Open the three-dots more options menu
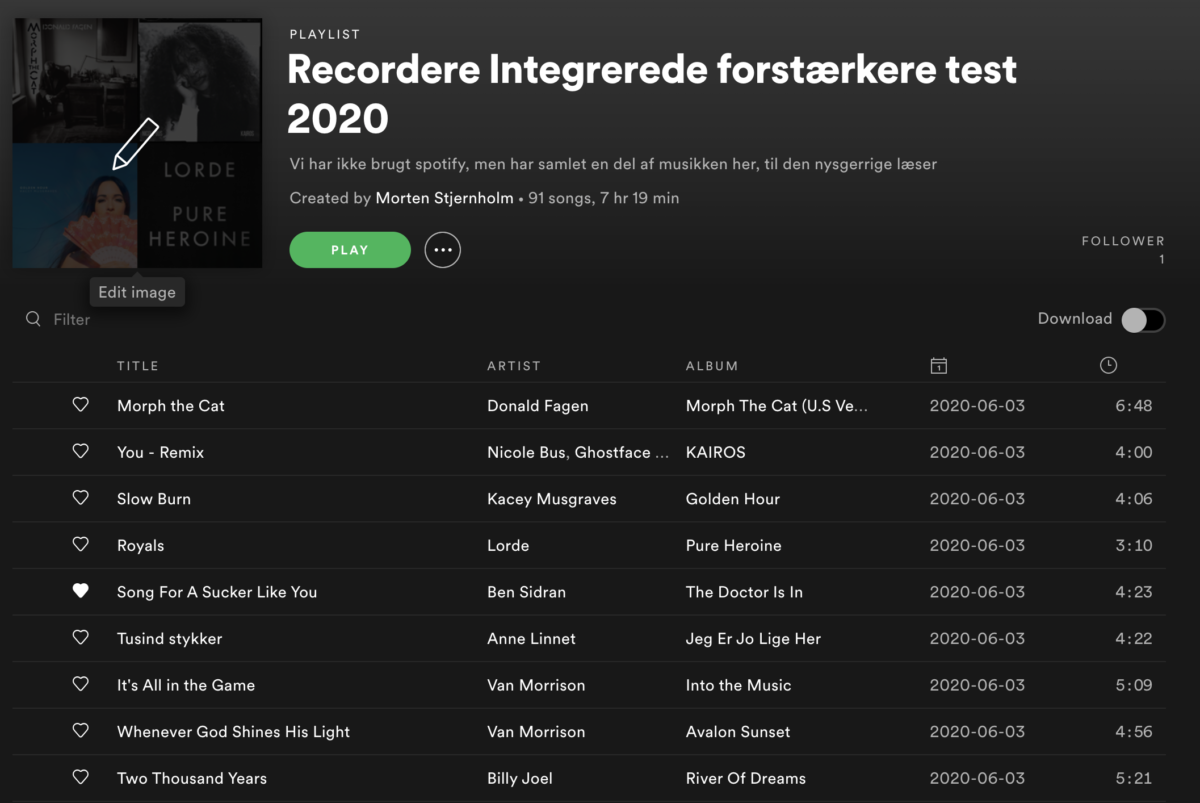Viewport: 1200px width, 803px height. coord(443,250)
